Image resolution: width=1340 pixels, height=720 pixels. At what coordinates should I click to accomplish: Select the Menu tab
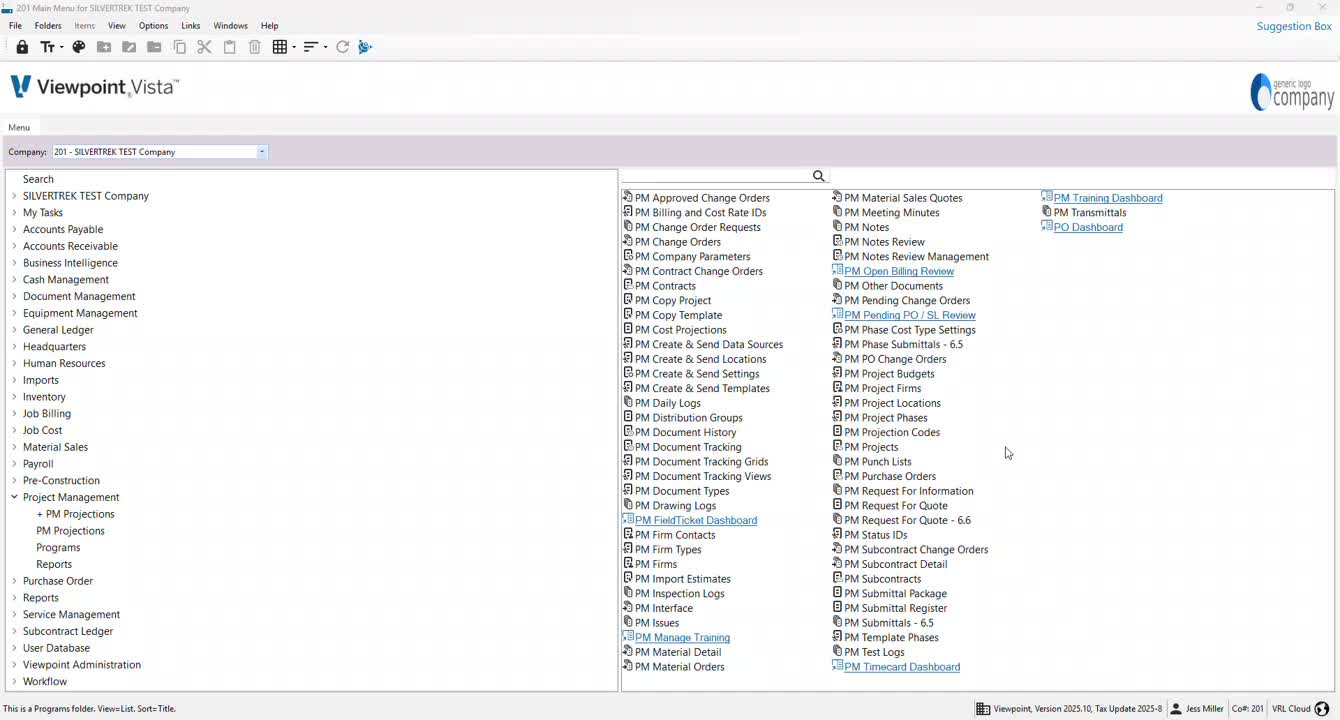pos(19,128)
